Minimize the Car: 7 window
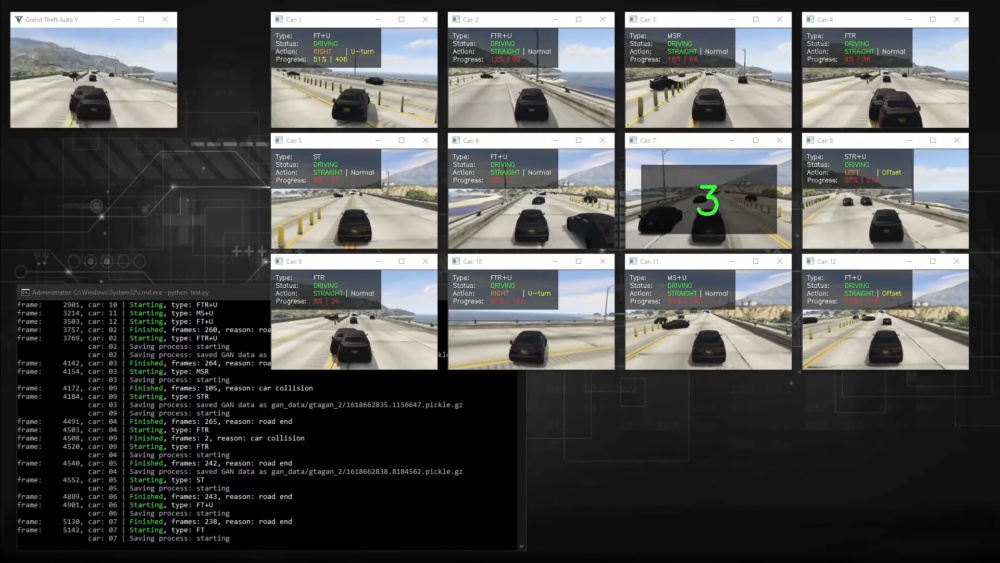Screen dimensions: 1000x563 [732, 140]
